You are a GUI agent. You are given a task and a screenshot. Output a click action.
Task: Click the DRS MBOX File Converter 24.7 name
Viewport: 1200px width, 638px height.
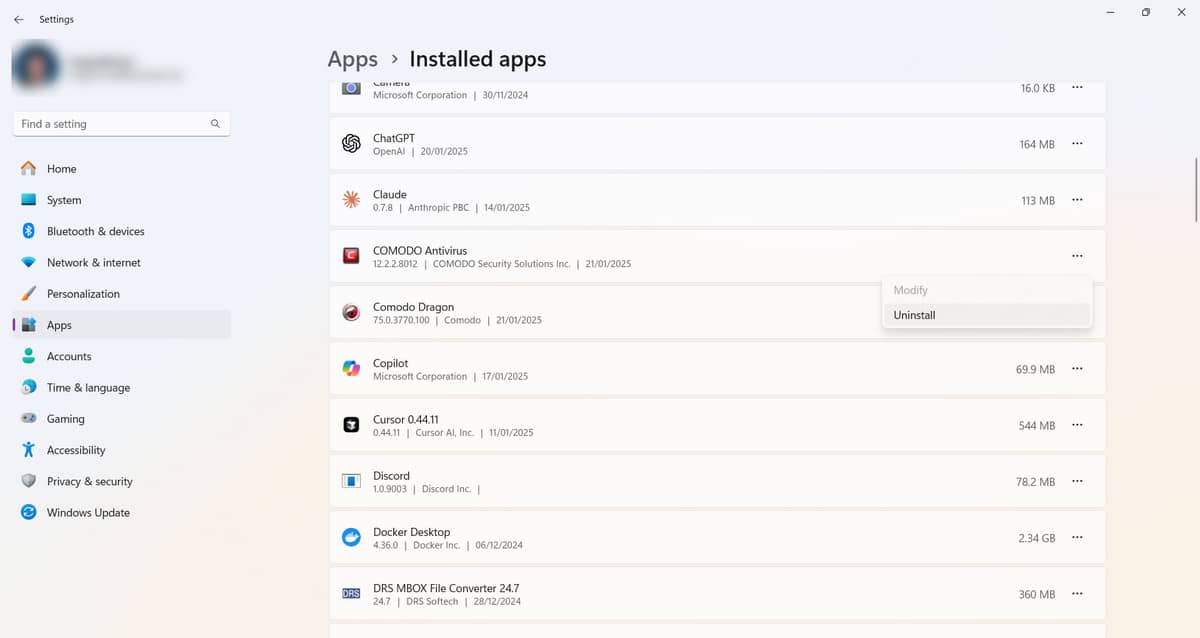click(446, 588)
